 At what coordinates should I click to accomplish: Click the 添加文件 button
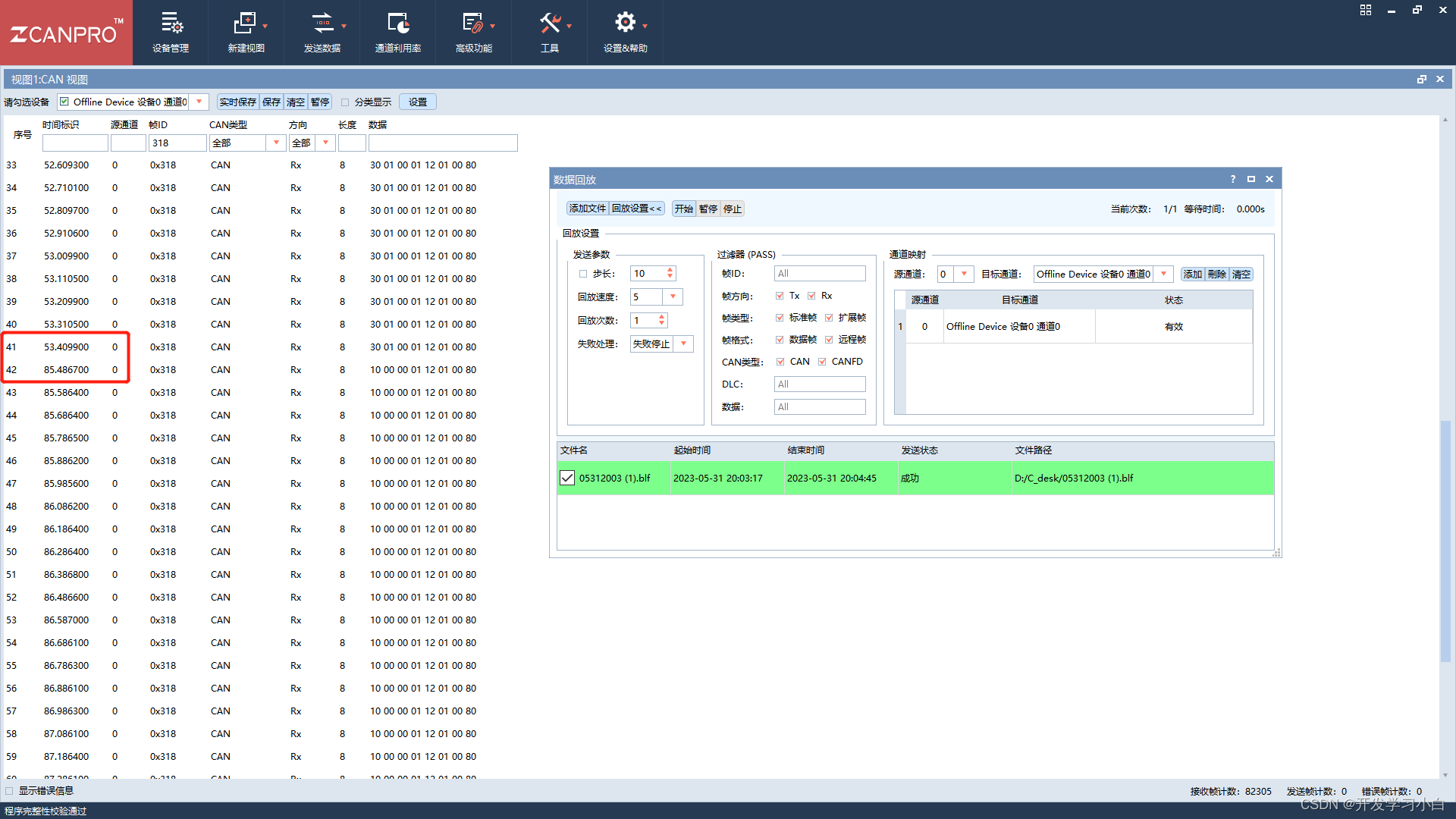(x=587, y=209)
